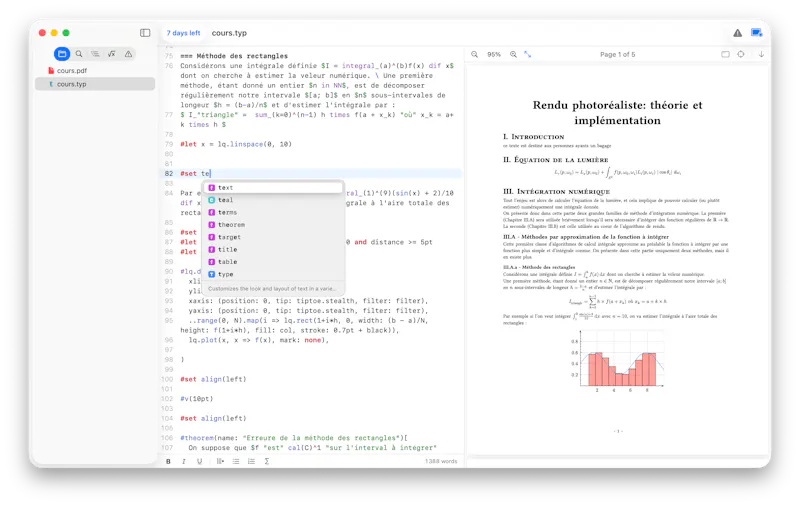
Task: Click the first '#set align(left)' on line 100
Action: coord(213,379)
